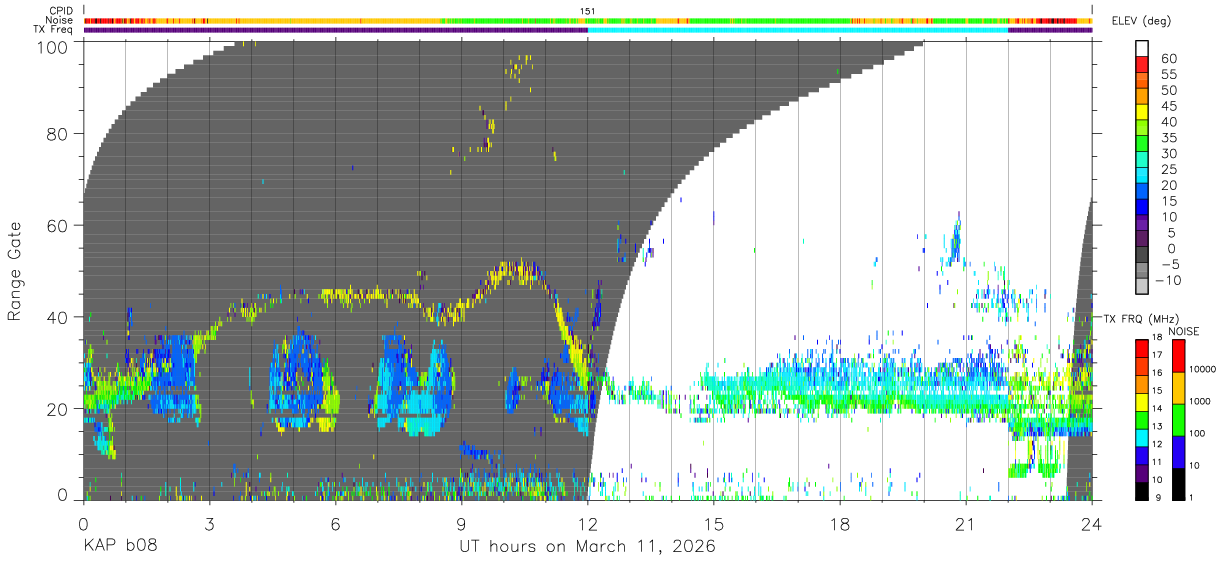
Task: Click x-axis tick label '18'
Action: point(840,524)
